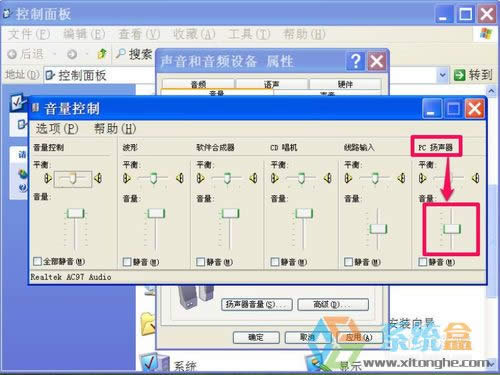Open 编辑(E) menu in Control Panel
This screenshot has height=375, width=500.
pos(84,34)
